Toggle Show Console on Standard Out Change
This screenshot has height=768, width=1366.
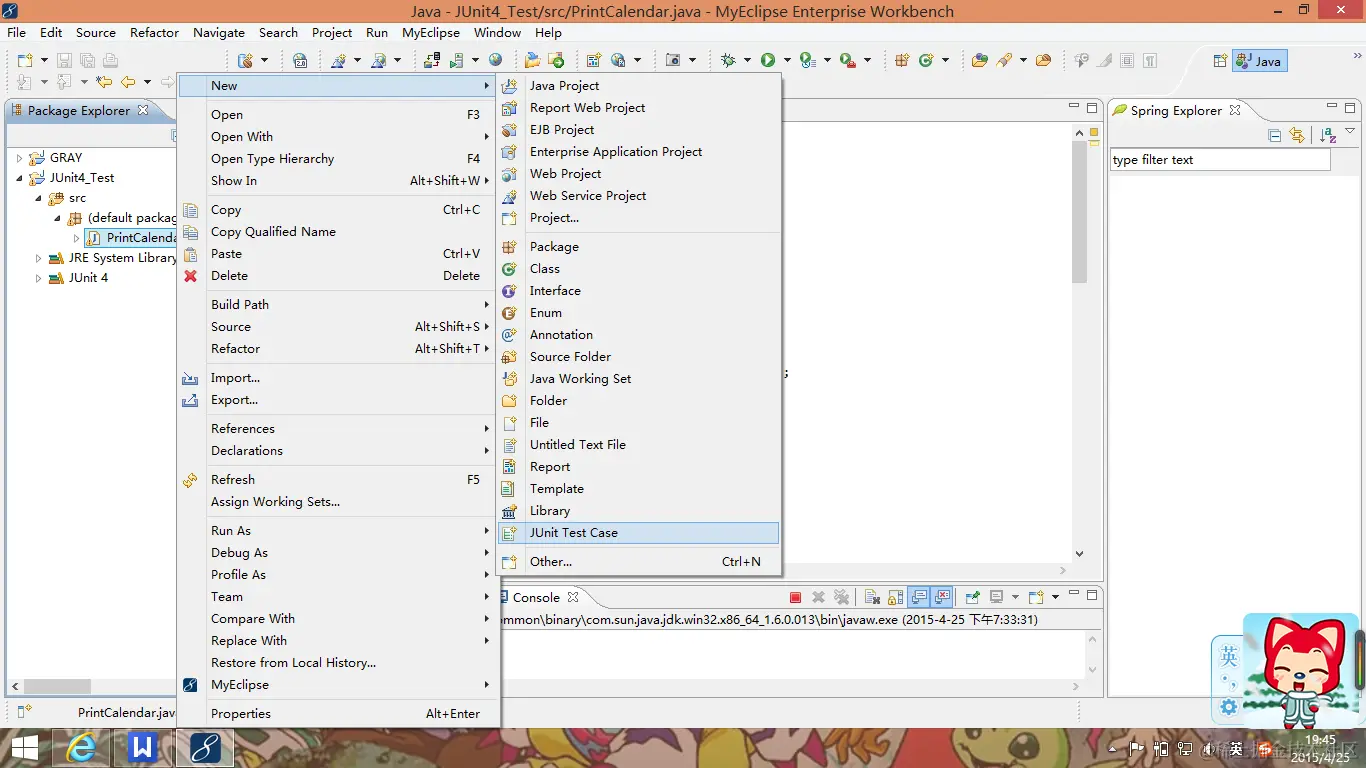919,597
